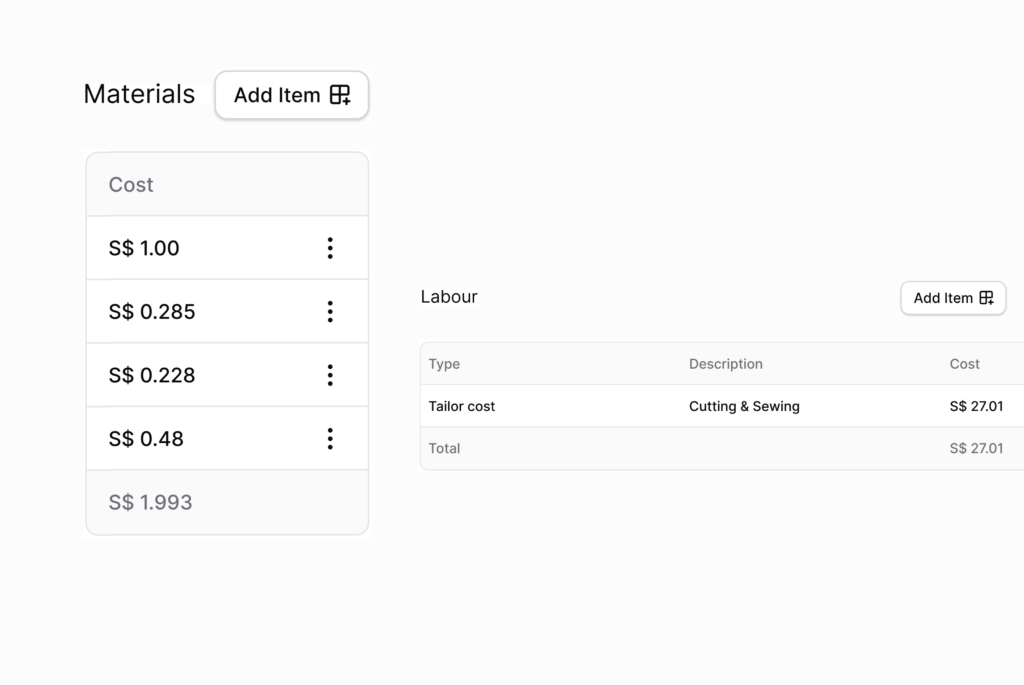The height and width of the screenshot is (685, 1024).
Task: Open options menu for S$ 0.285 row
Action: pyautogui.click(x=330, y=312)
